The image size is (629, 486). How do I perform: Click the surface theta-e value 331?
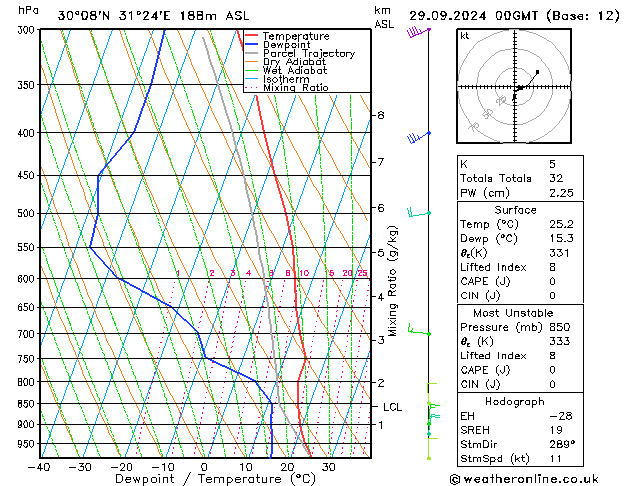[559, 253]
